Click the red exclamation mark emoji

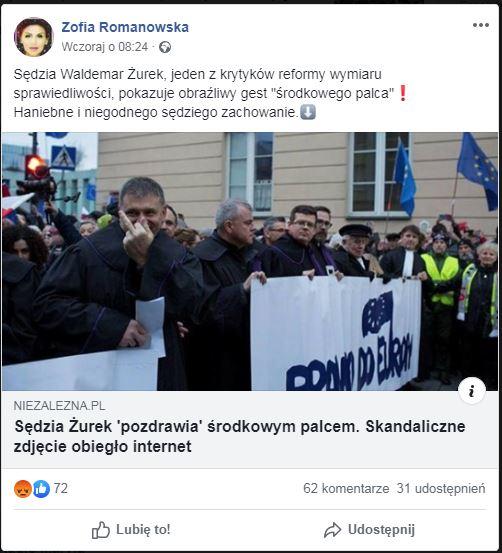point(403,93)
